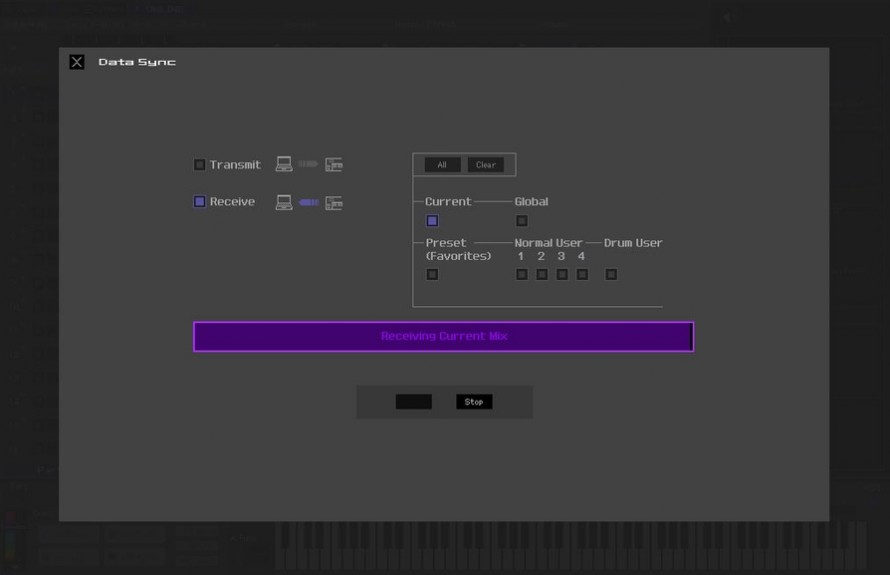The image size is (890, 575).
Task: Enable the Normal User 3 checkbox
Action: (562, 275)
